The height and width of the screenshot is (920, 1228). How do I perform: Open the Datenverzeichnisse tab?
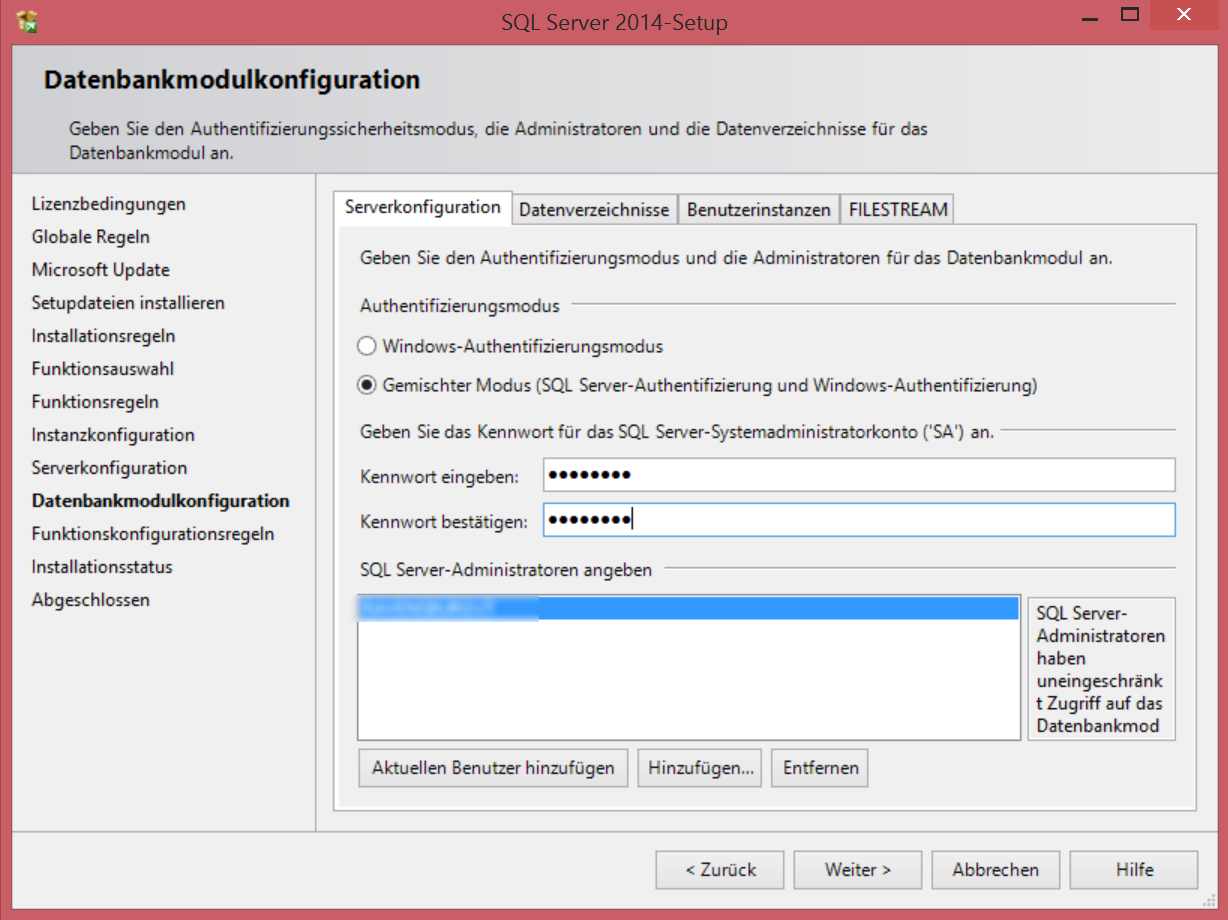(594, 210)
